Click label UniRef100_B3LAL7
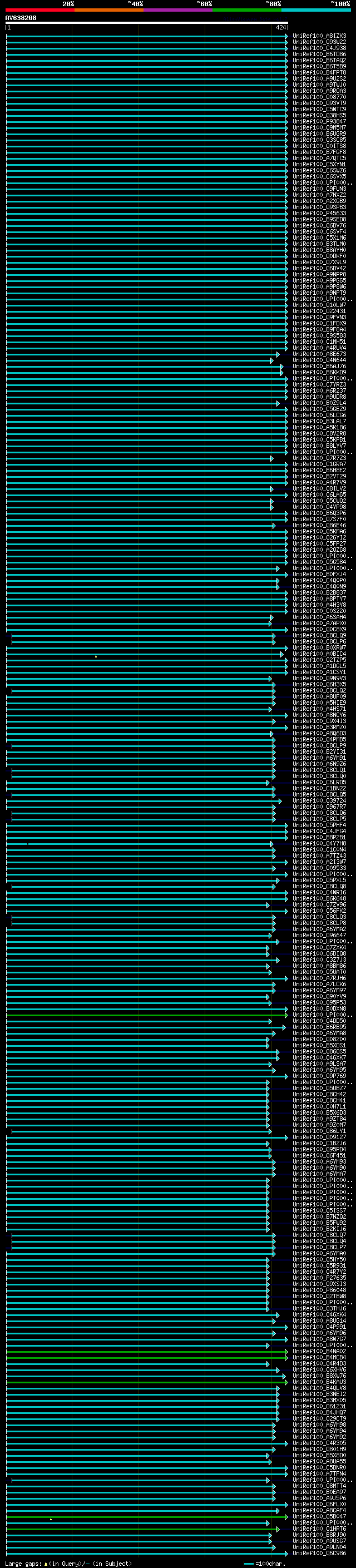Screen dimensions: 356x1568 [x=319, y=421]
